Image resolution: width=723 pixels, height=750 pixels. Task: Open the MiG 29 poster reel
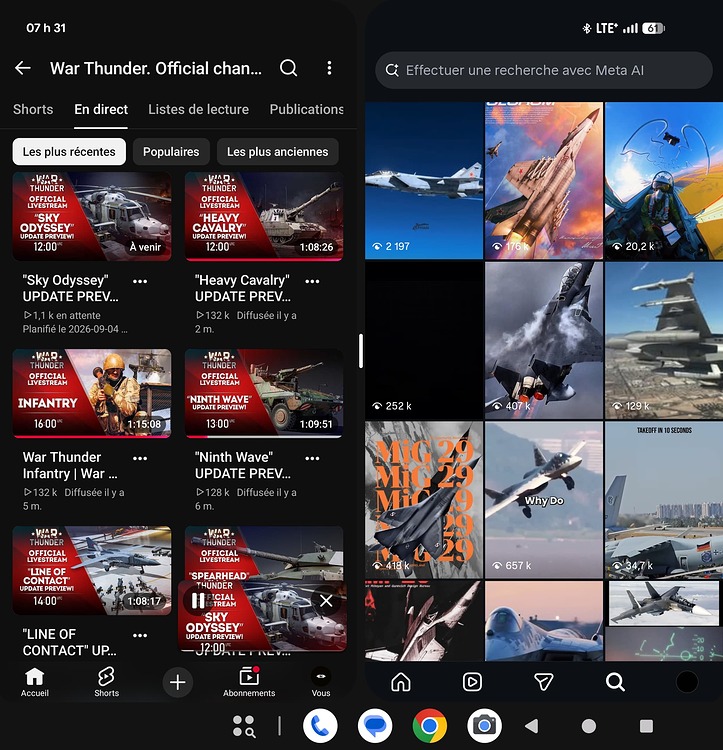(x=424, y=500)
